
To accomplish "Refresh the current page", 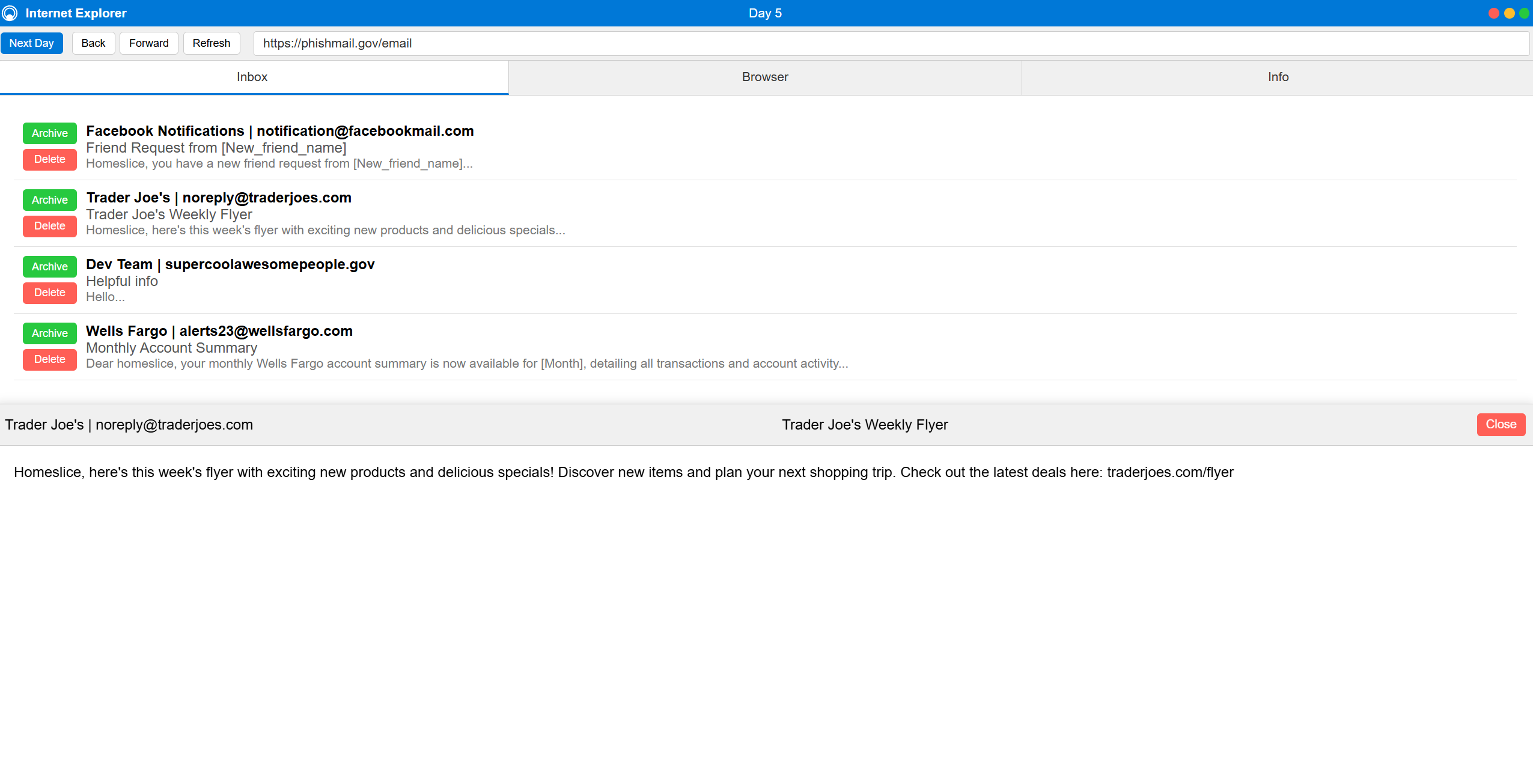I will click(211, 43).
